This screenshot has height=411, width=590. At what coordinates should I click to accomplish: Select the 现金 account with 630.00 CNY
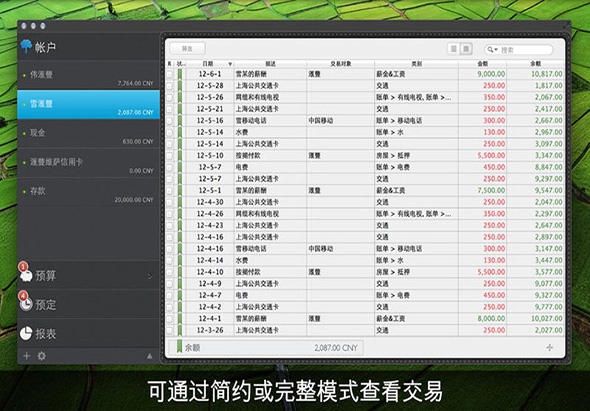(88, 134)
